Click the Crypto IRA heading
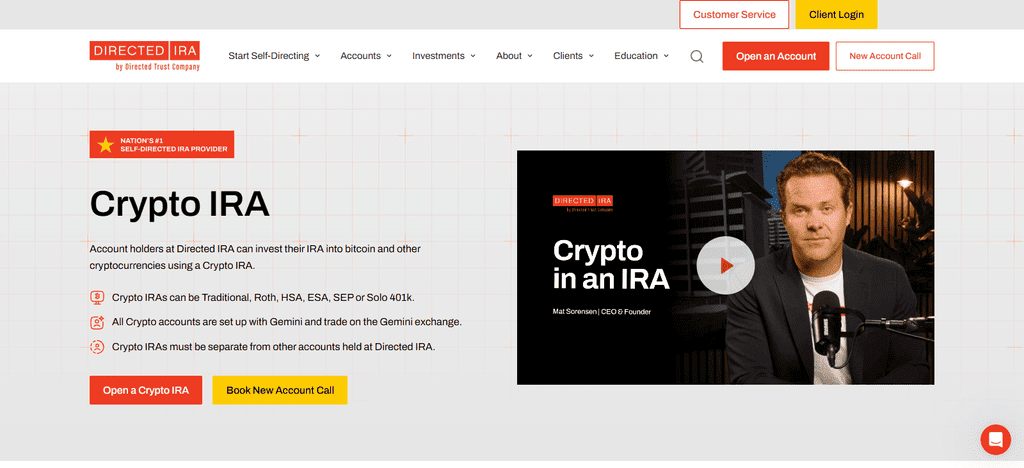The width and height of the screenshot is (1024, 468). 180,204
